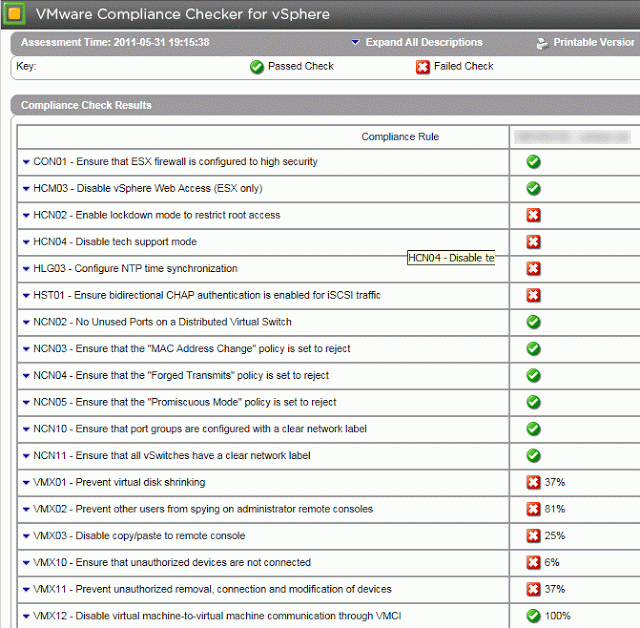
Task: Click the VMX12 VMCI communication rule text
Action: point(217,616)
